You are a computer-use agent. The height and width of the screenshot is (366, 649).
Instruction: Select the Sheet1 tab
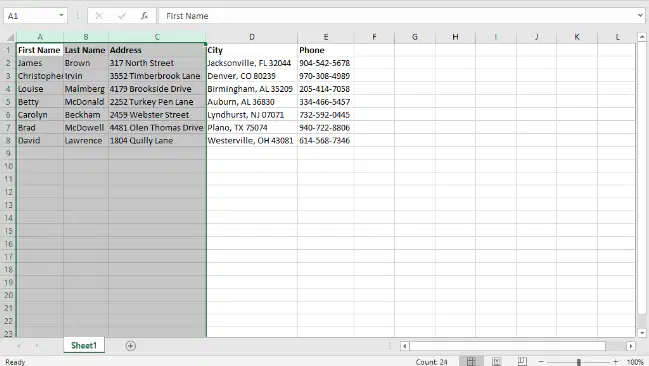click(84, 345)
